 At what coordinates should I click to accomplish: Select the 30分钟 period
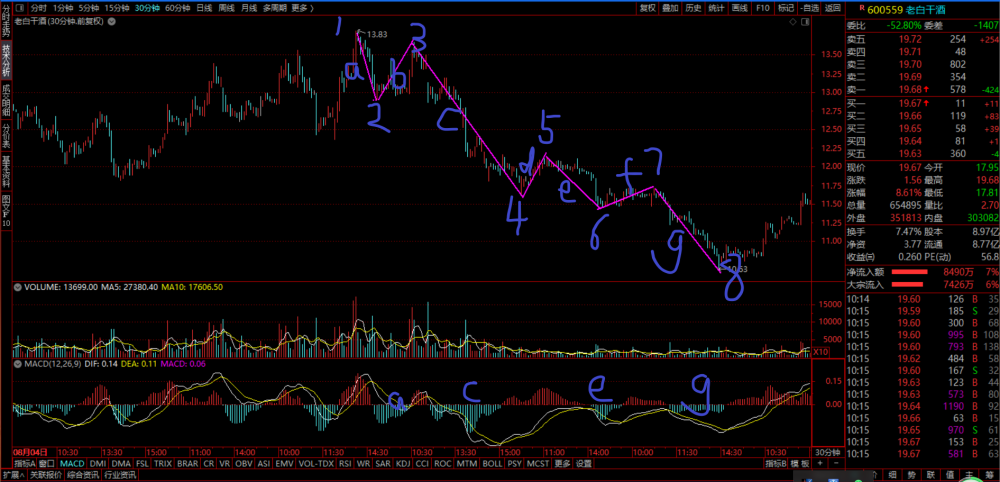[147, 8]
